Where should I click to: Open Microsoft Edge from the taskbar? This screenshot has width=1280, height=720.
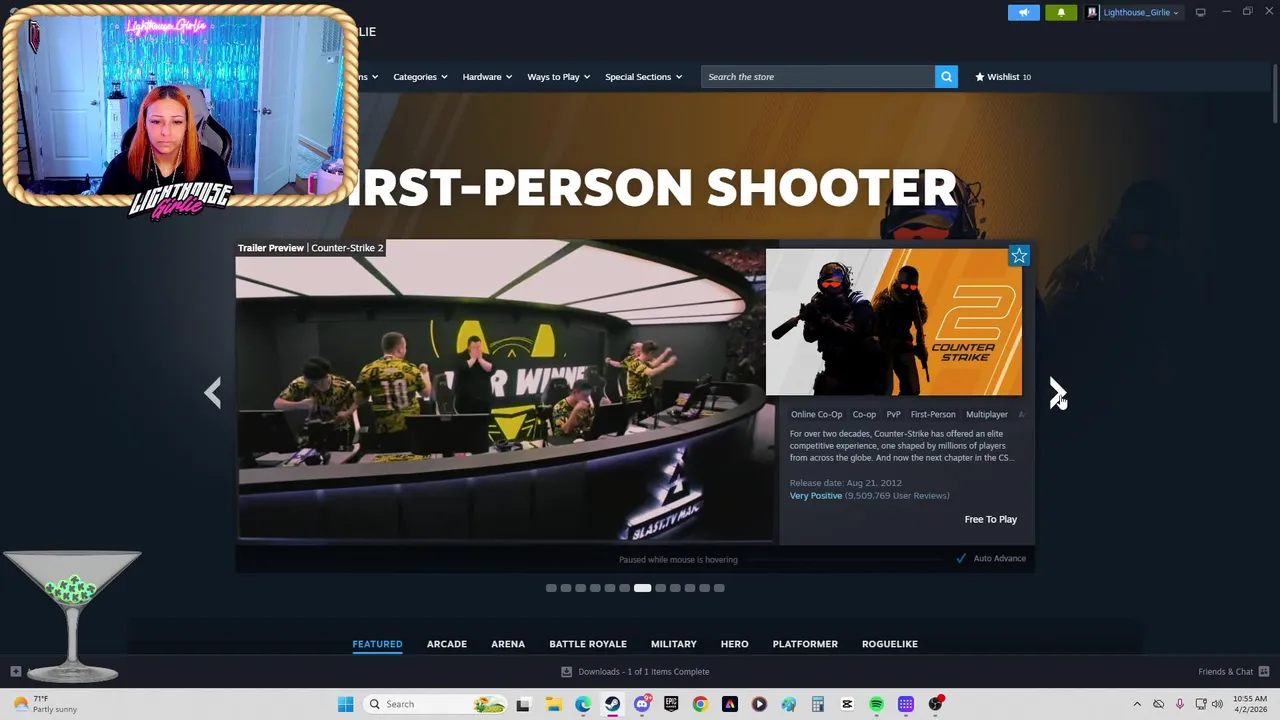[583, 704]
